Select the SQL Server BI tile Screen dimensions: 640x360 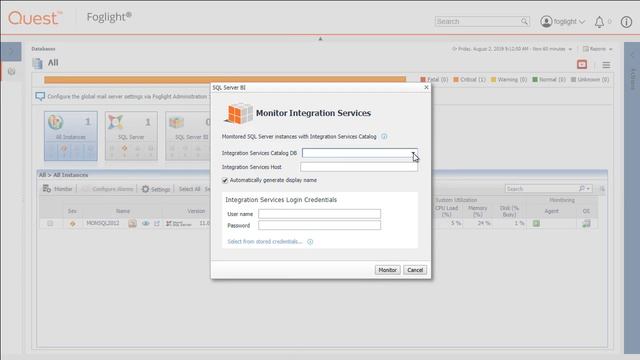pos(188,136)
